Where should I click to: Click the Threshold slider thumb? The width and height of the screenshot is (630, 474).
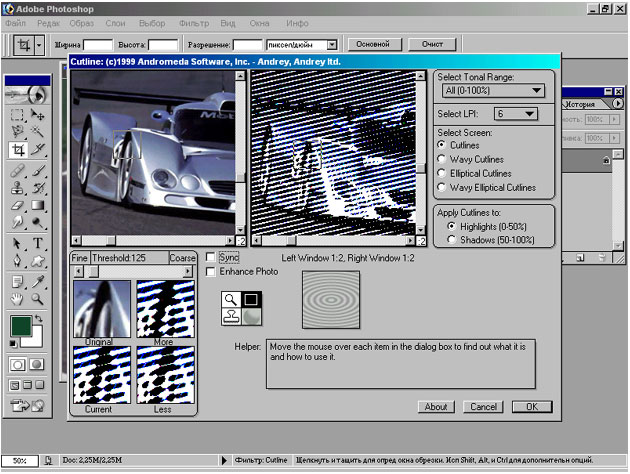point(94,272)
